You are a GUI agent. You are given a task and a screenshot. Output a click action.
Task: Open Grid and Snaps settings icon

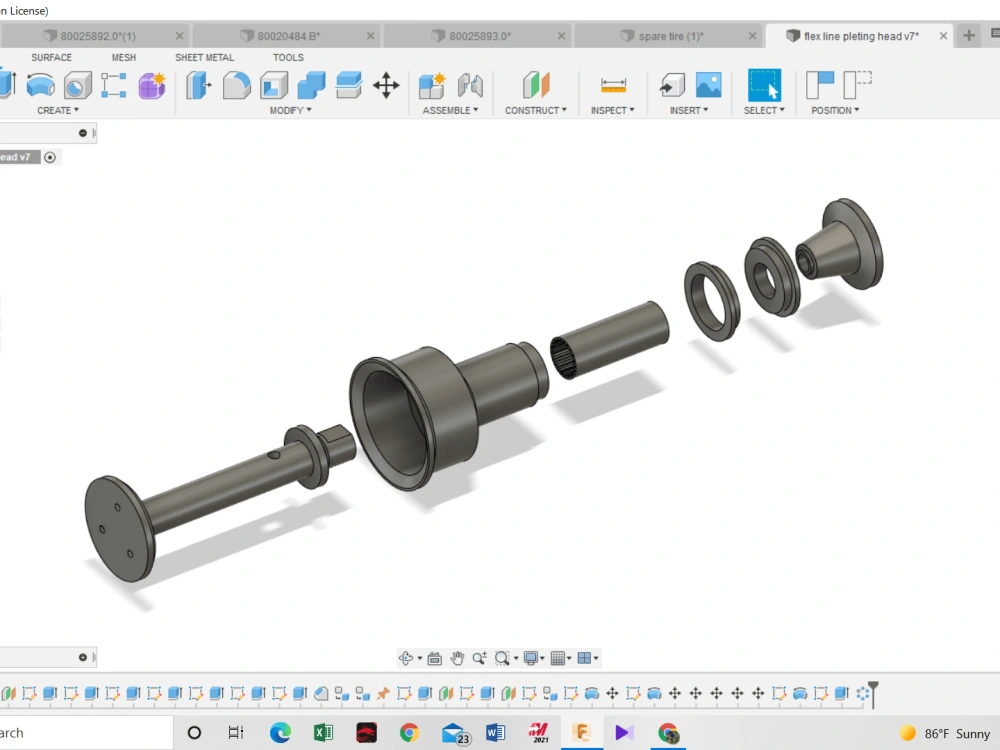pos(558,658)
